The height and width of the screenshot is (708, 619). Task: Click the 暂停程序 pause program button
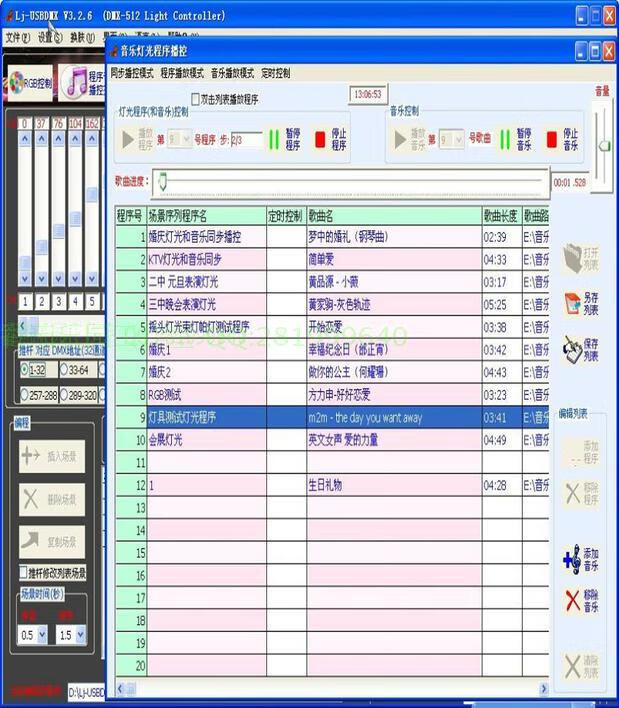283,139
